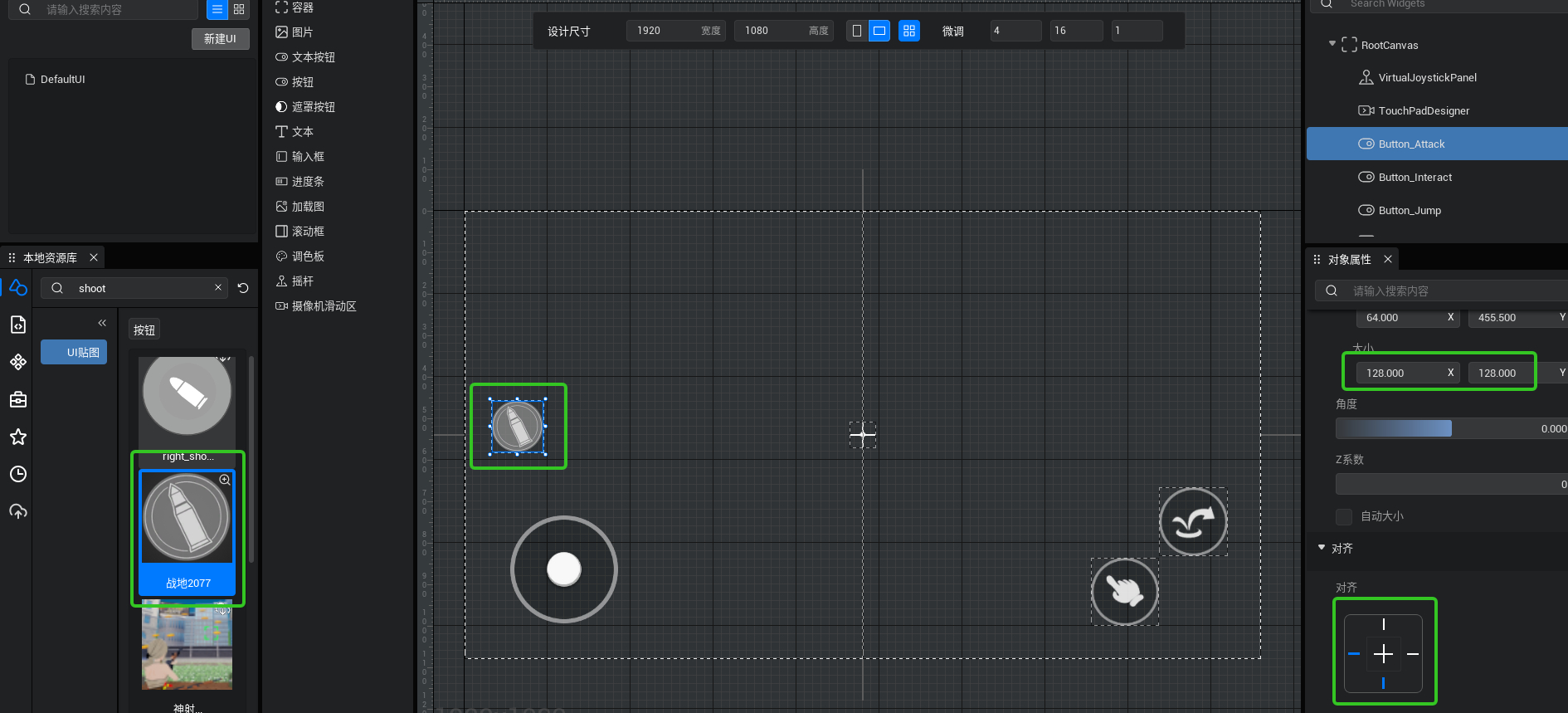Image resolution: width=1568 pixels, height=713 pixels.
Task: Enable the 自动大小 checkbox
Action: [x=1344, y=516]
